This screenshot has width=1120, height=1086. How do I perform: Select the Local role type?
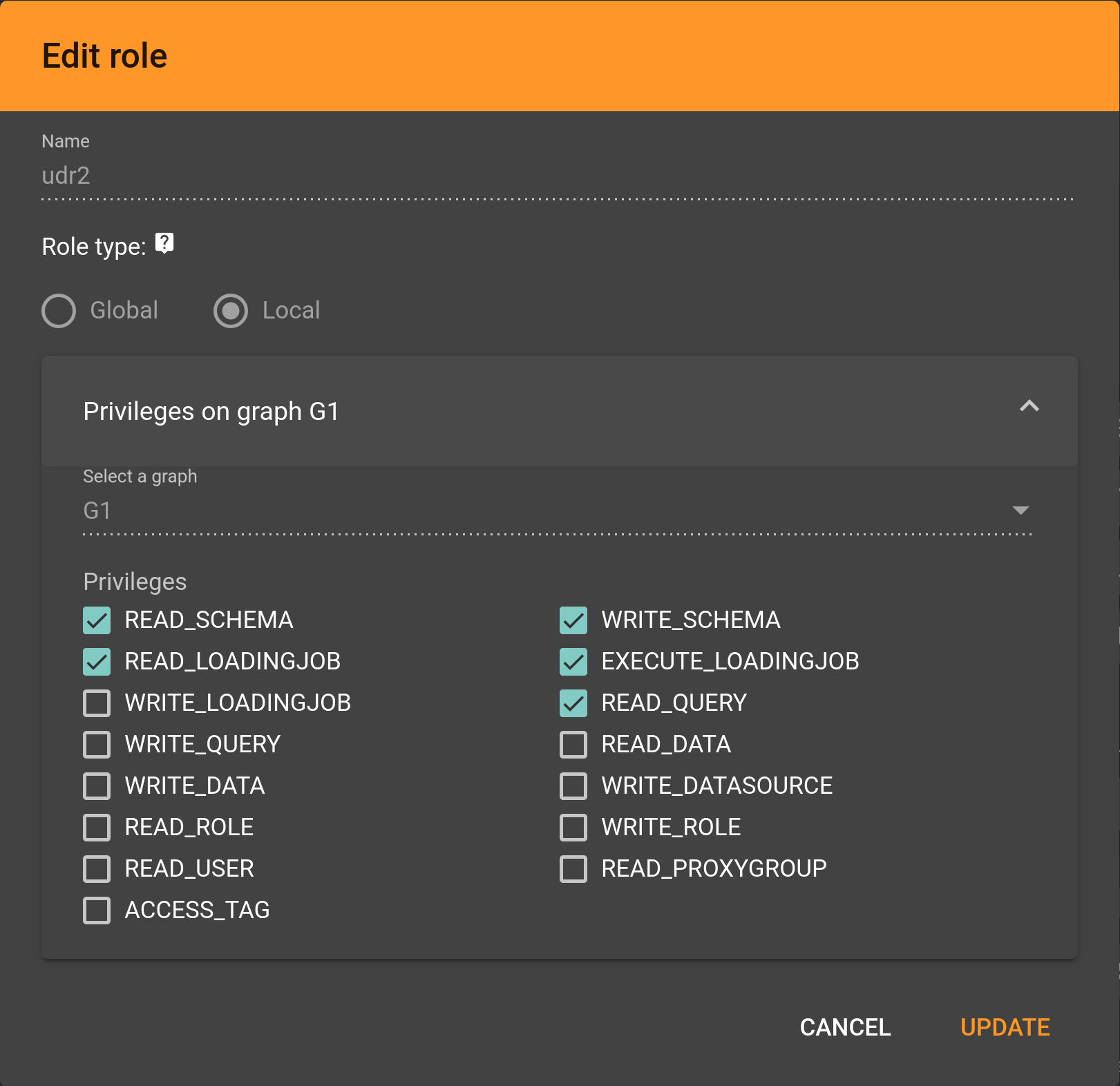coord(231,311)
